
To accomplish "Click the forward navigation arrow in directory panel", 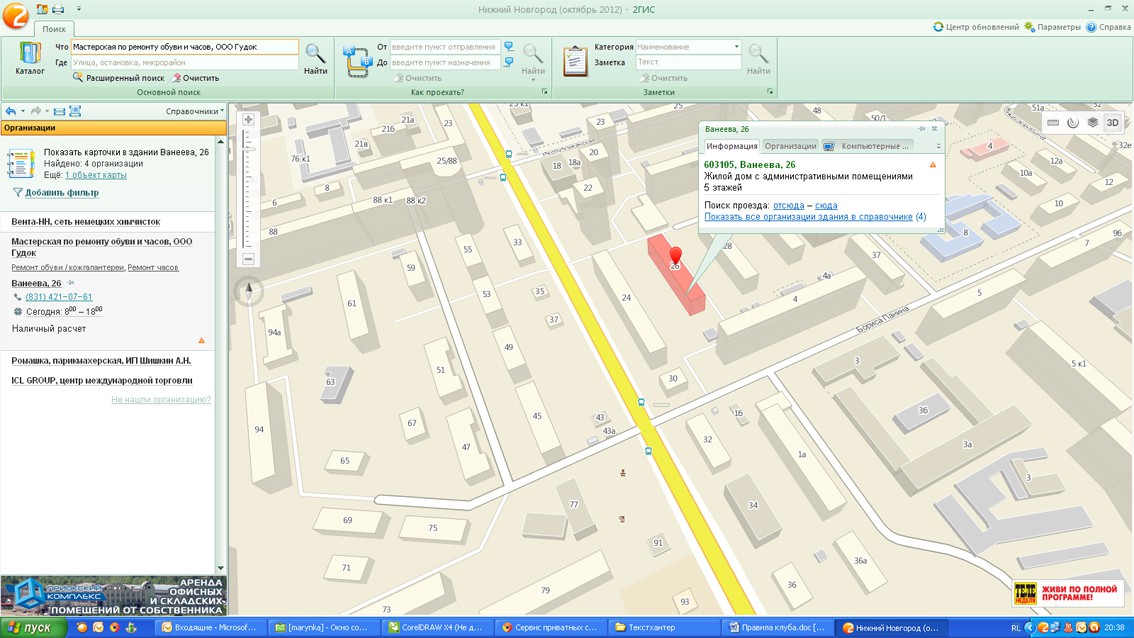I will (x=35, y=111).
